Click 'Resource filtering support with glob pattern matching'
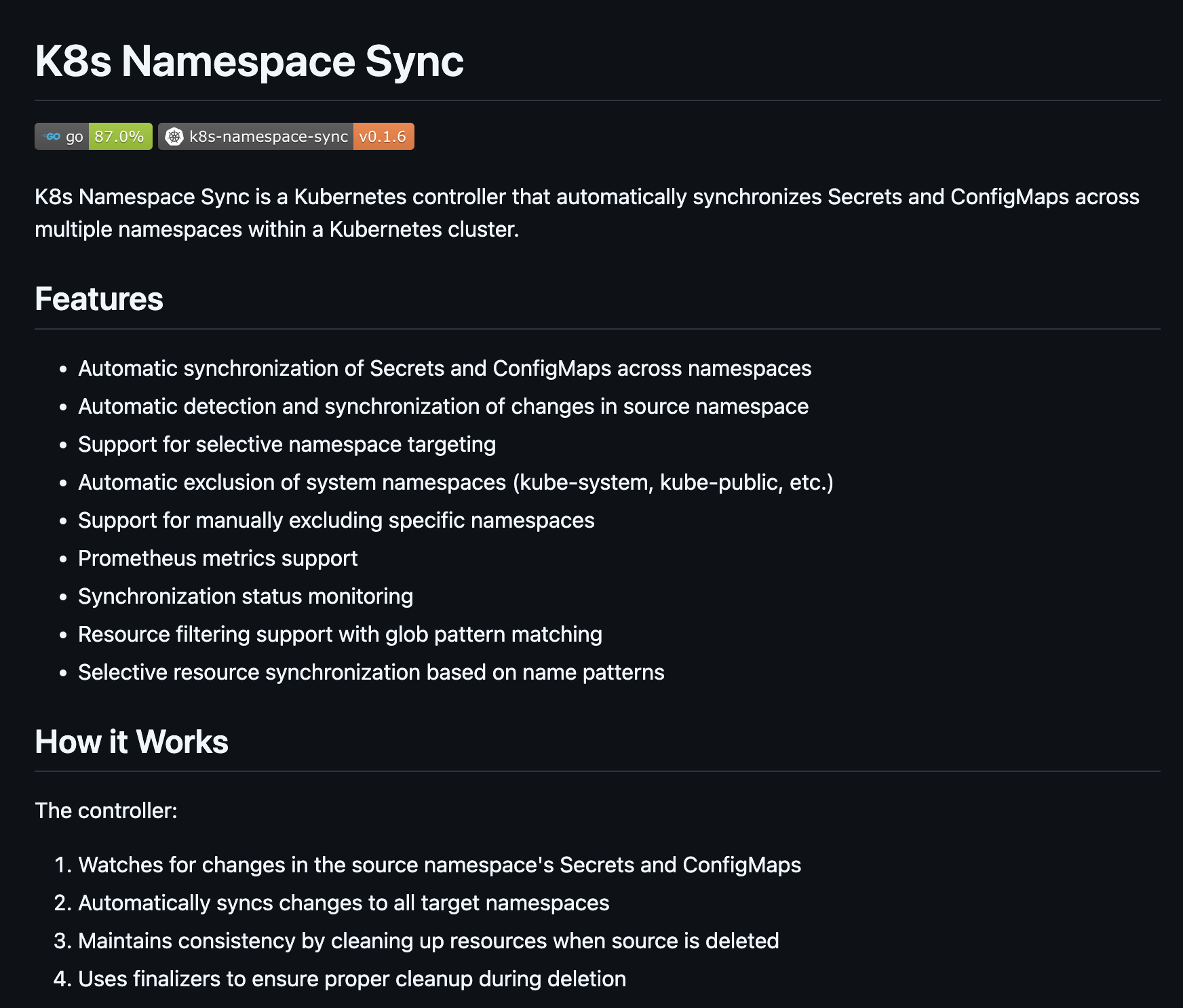1183x1008 pixels. [x=341, y=634]
